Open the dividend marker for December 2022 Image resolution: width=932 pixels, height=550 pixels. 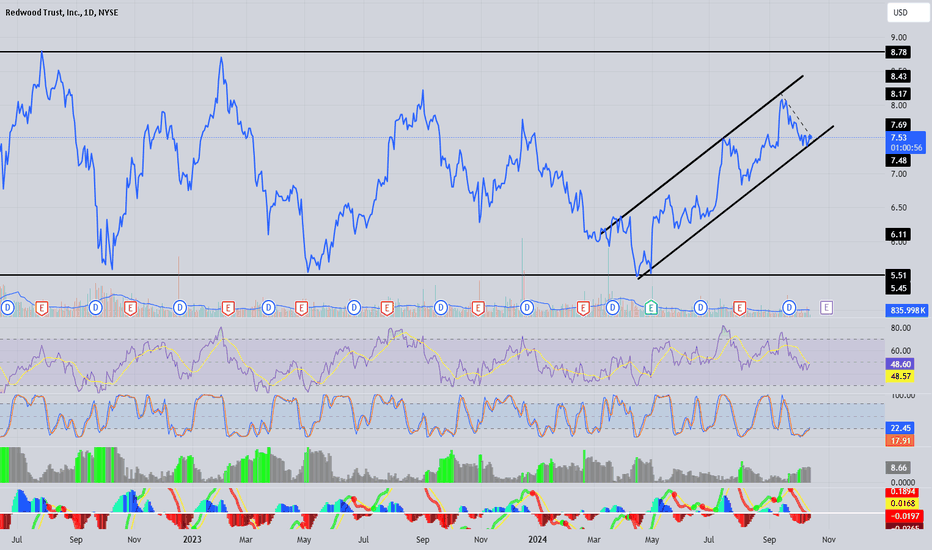click(x=180, y=307)
